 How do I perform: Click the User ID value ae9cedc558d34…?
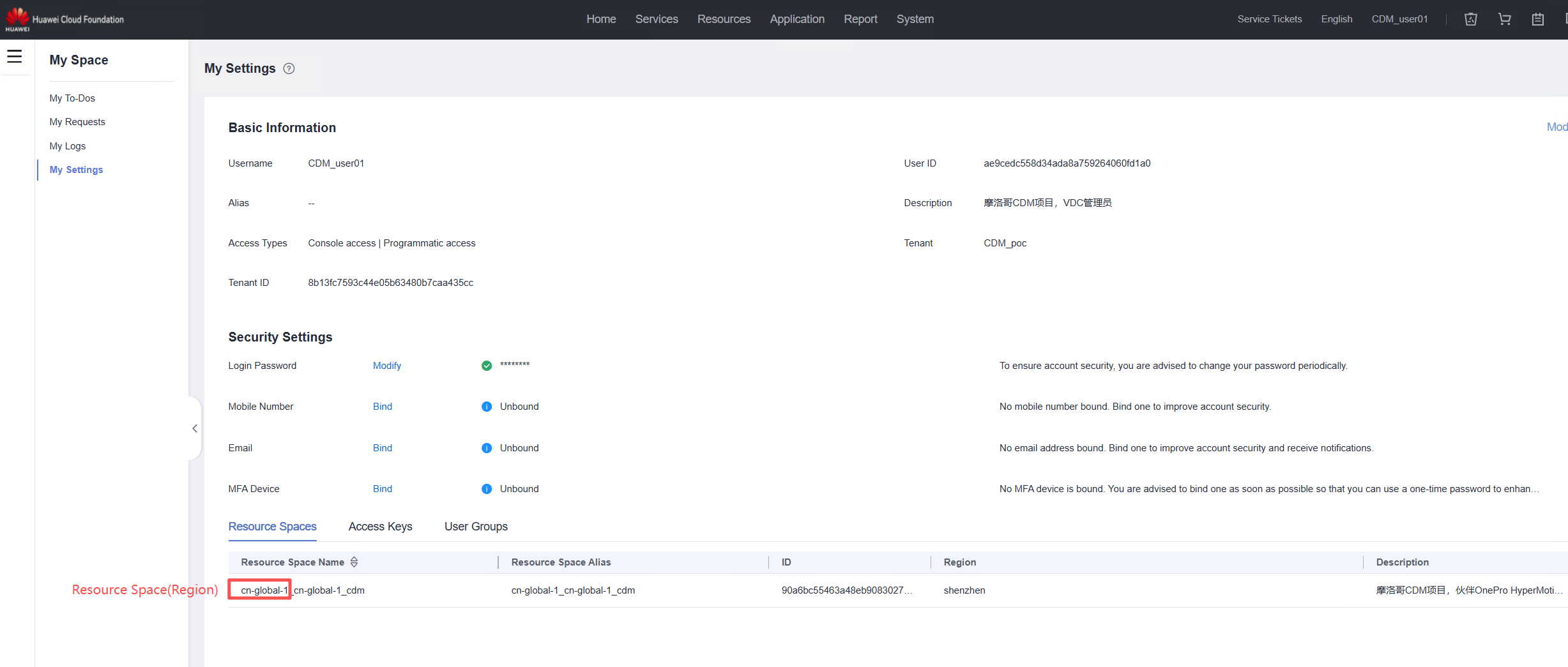pyautogui.click(x=1067, y=163)
